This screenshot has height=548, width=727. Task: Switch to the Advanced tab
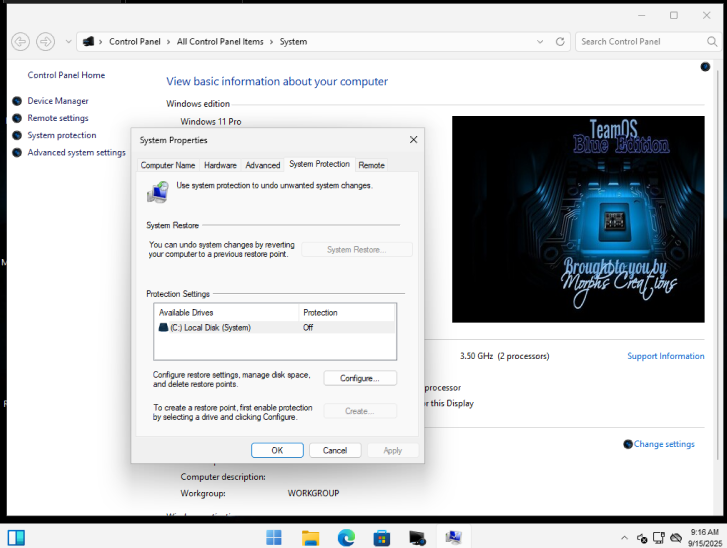(x=263, y=165)
